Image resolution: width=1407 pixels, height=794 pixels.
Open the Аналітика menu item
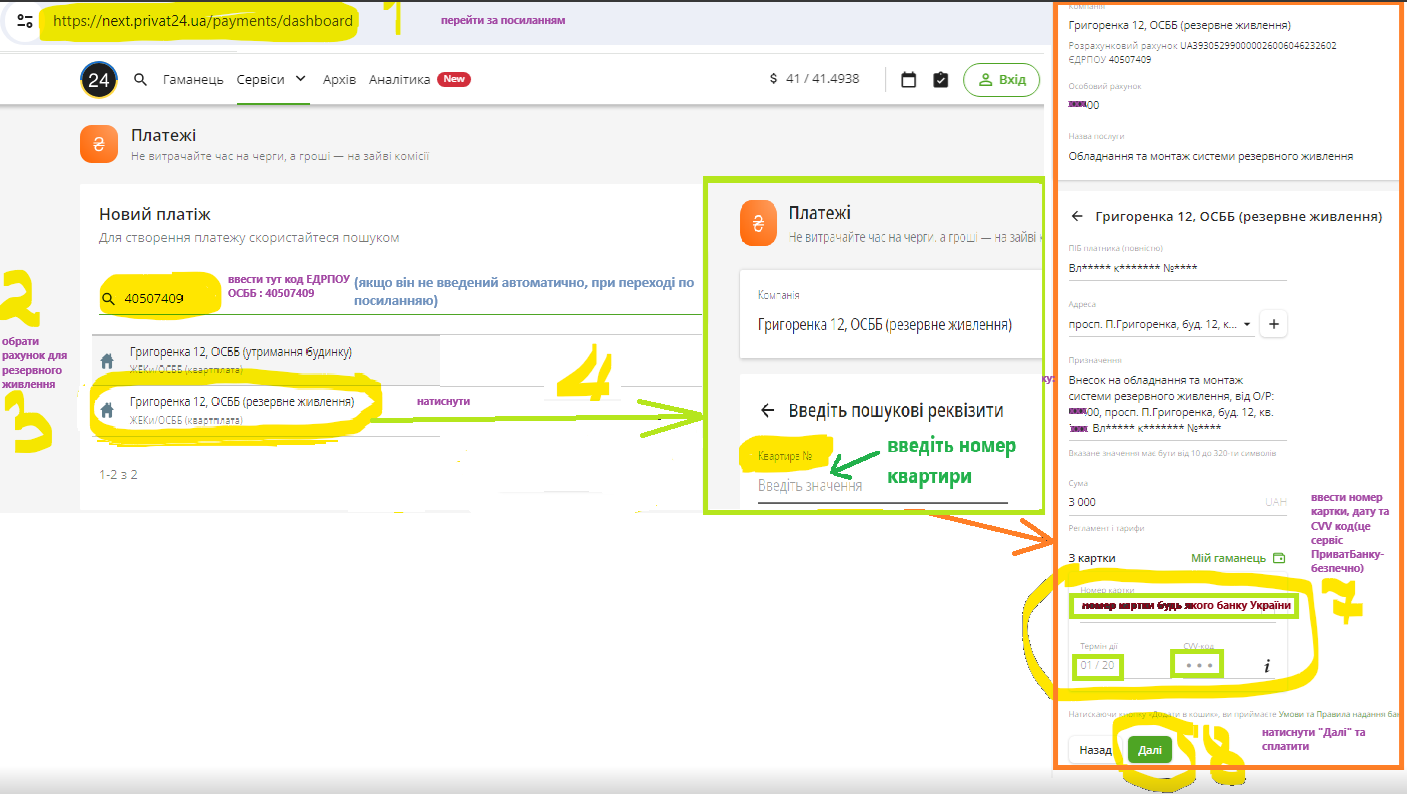click(x=399, y=80)
